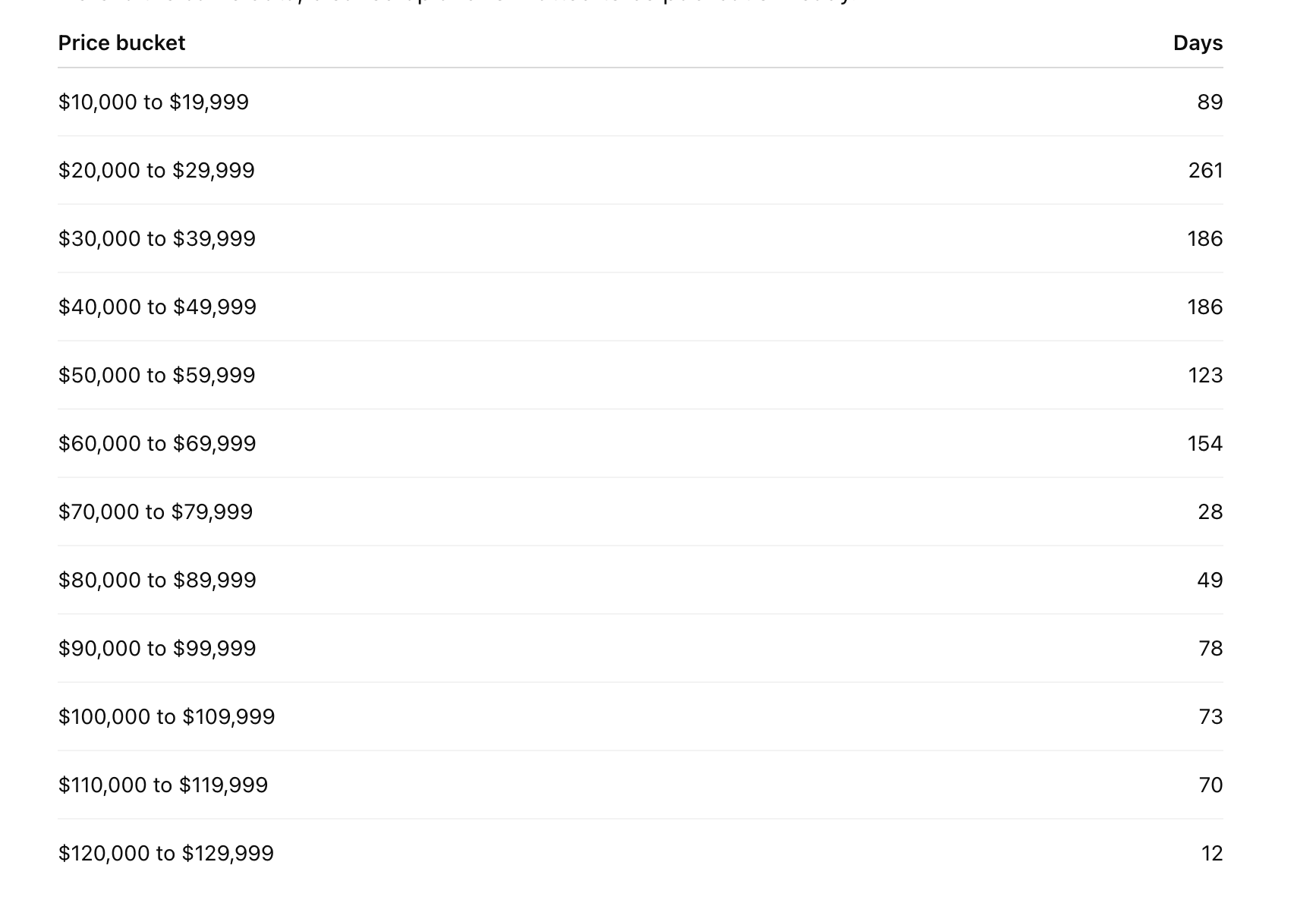Select the $70,000 to $79,999 bucket label
The width and height of the screenshot is (1316, 903).
(156, 512)
